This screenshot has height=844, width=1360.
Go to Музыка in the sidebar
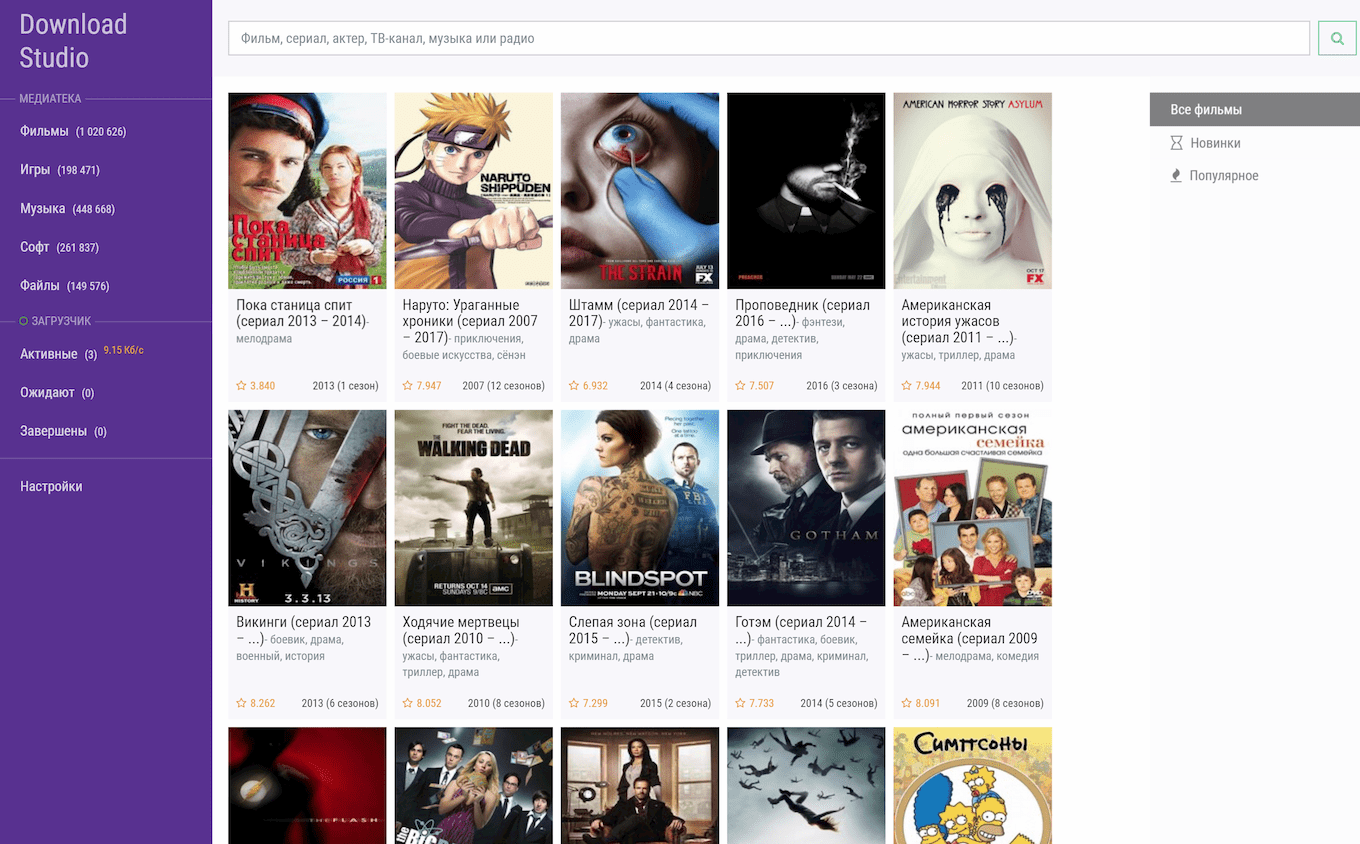[x=43, y=208]
